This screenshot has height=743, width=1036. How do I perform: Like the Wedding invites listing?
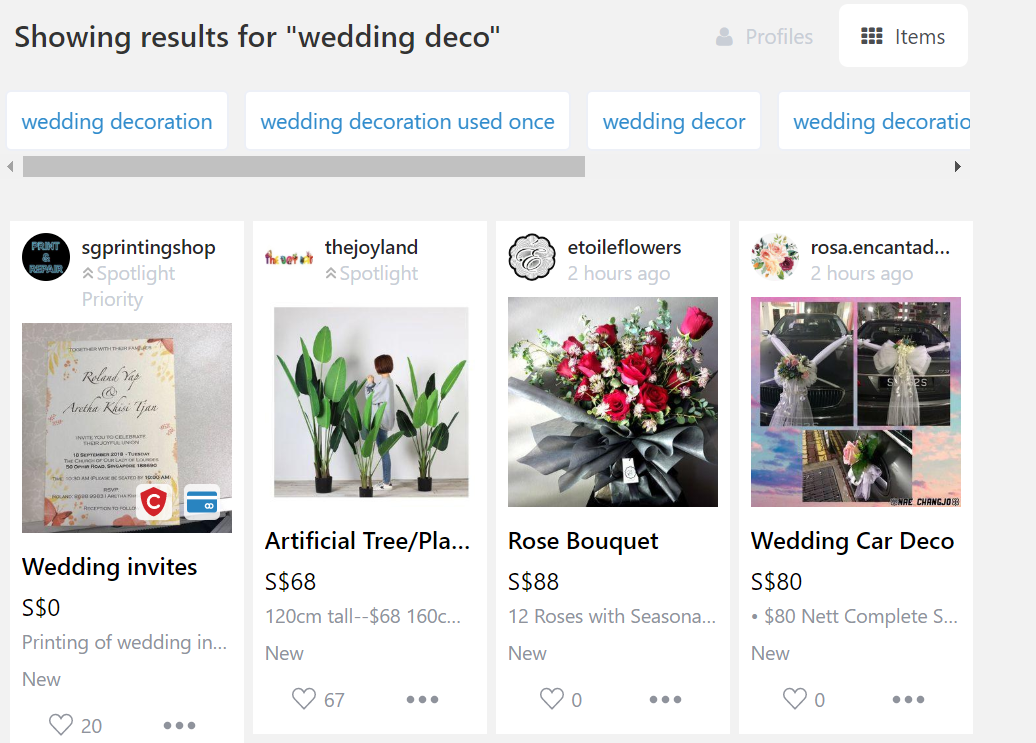pos(62,725)
